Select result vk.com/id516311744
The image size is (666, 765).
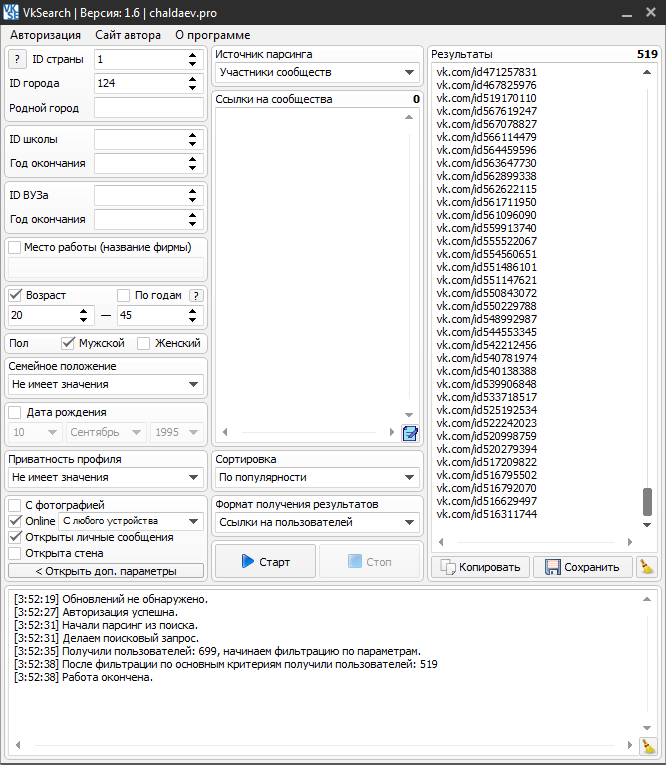(x=486, y=514)
